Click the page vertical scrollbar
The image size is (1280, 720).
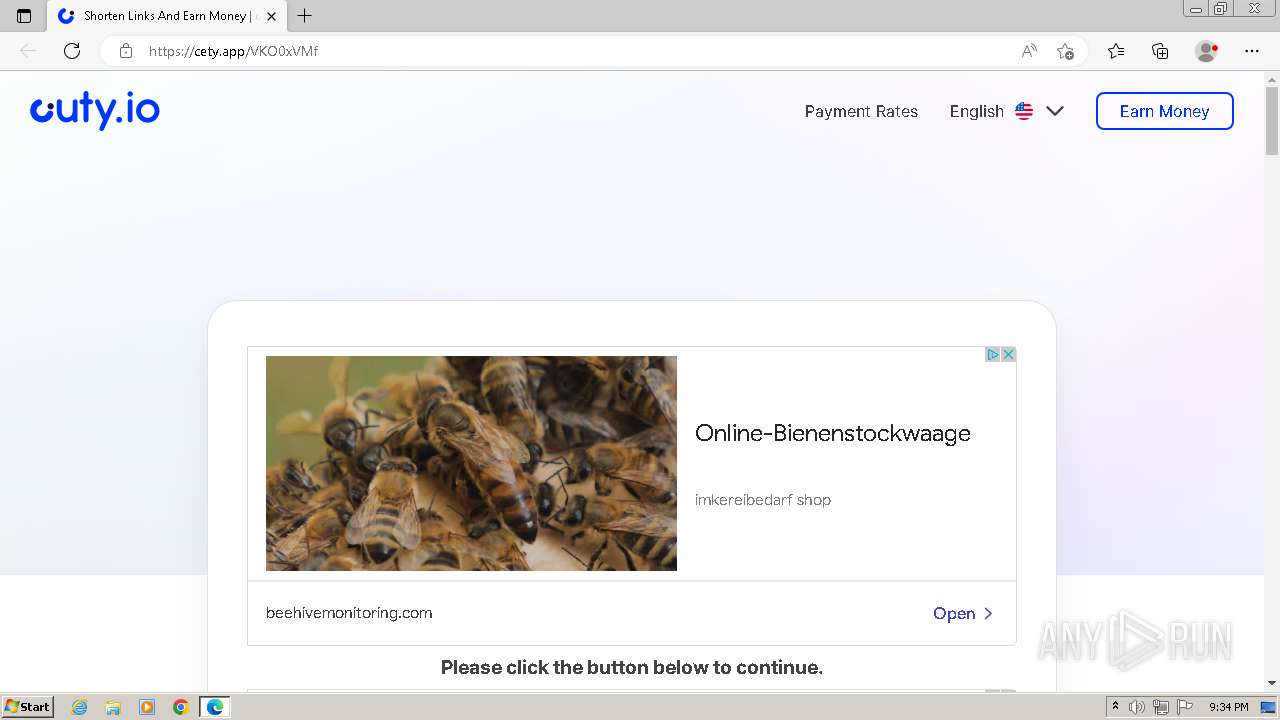1272,119
